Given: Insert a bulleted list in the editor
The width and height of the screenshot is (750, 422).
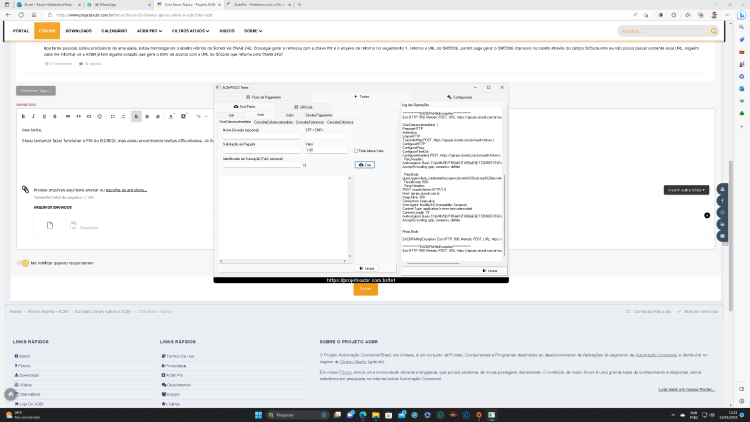Looking at the screenshot, I should (113, 116).
